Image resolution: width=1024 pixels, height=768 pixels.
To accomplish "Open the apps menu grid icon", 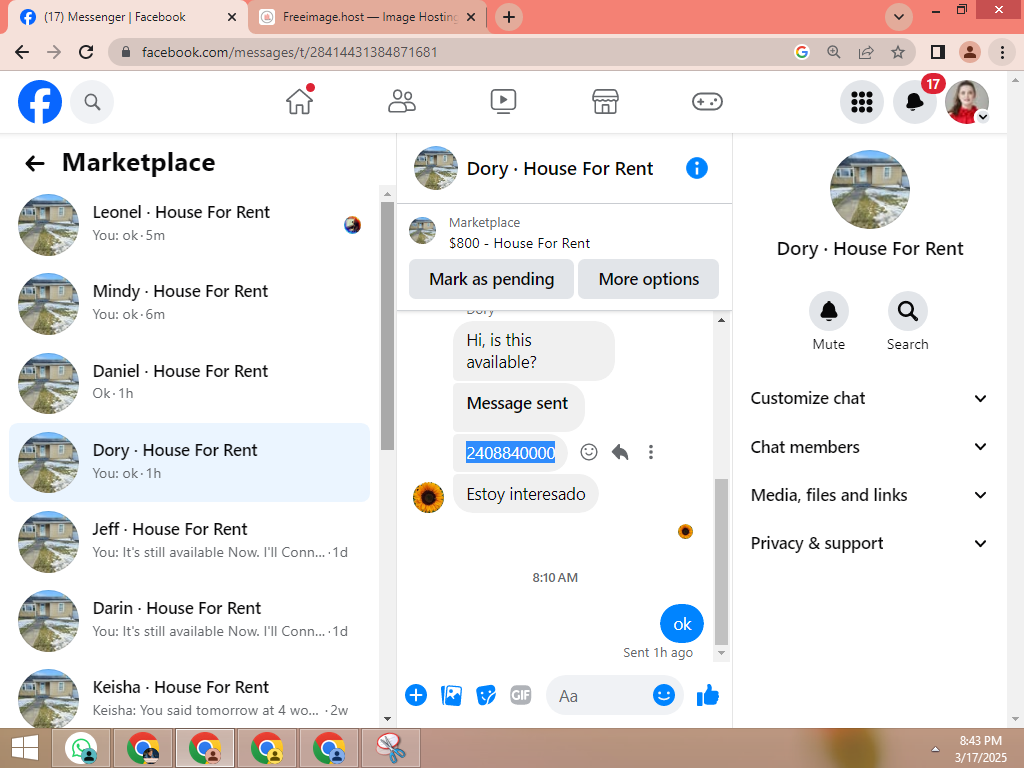I will (x=861, y=102).
